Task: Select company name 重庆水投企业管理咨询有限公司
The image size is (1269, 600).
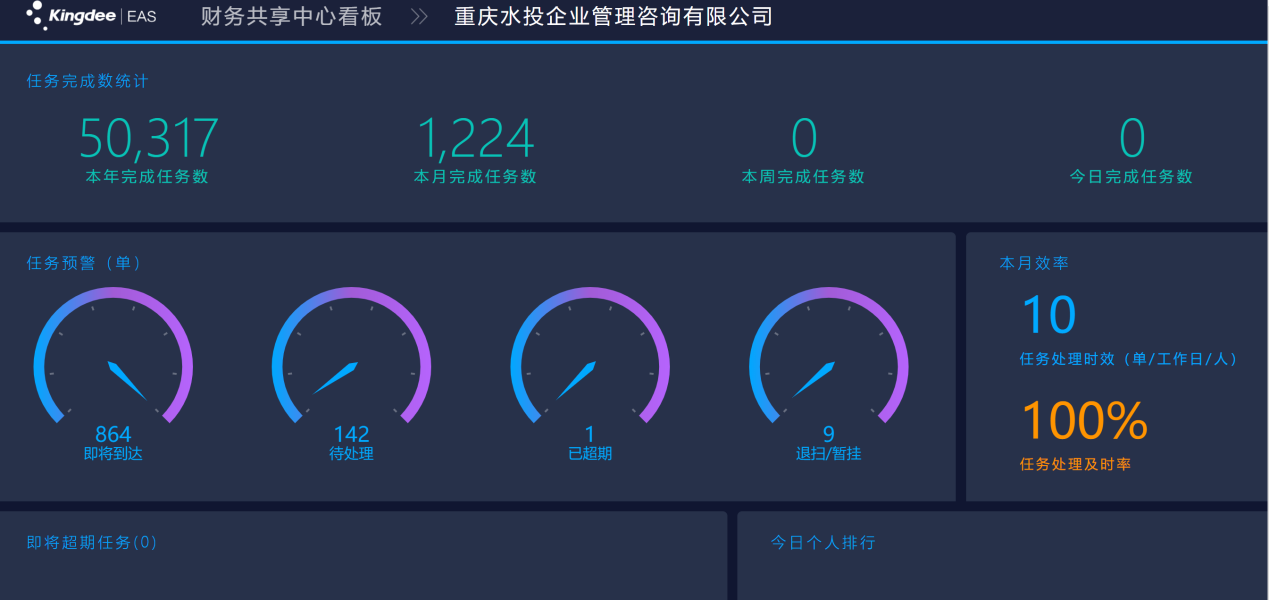Action: click(613, 17)
